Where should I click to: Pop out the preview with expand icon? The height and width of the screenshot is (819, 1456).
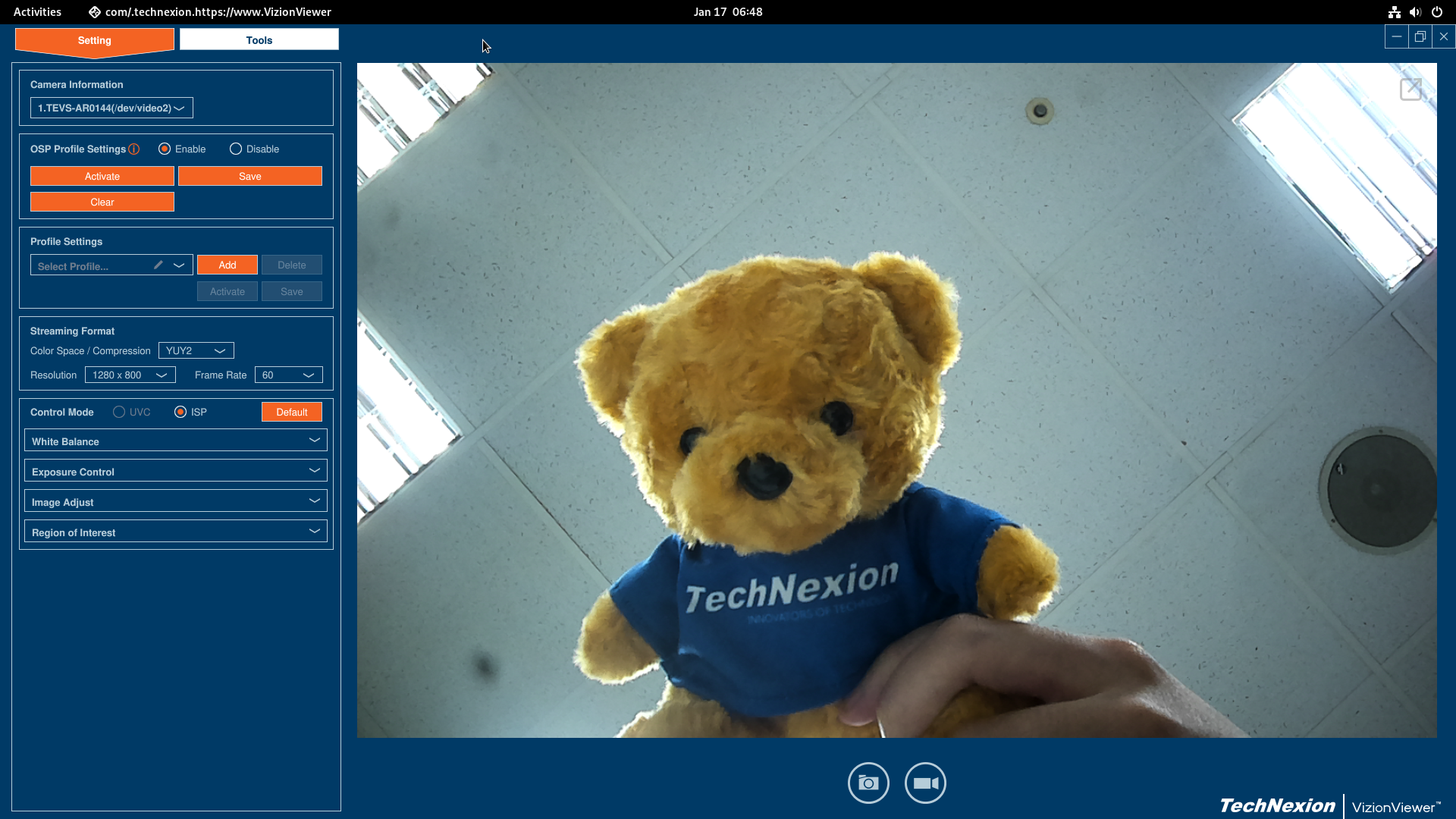[1410, 89]
